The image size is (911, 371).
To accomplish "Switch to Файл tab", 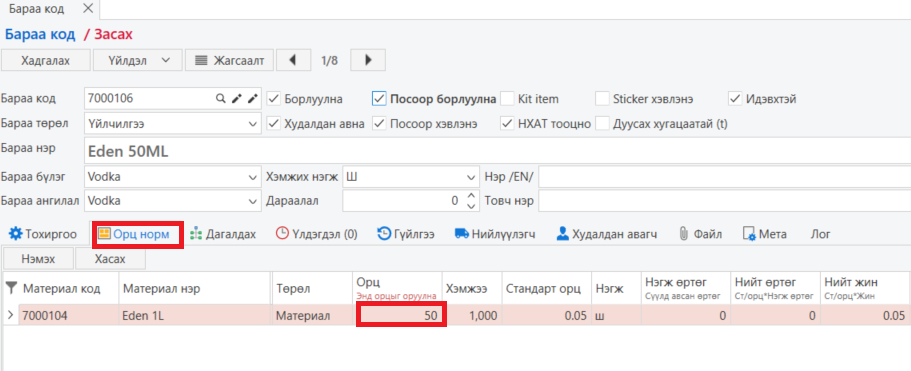I will pyautogui.click(x=700, y=234).
